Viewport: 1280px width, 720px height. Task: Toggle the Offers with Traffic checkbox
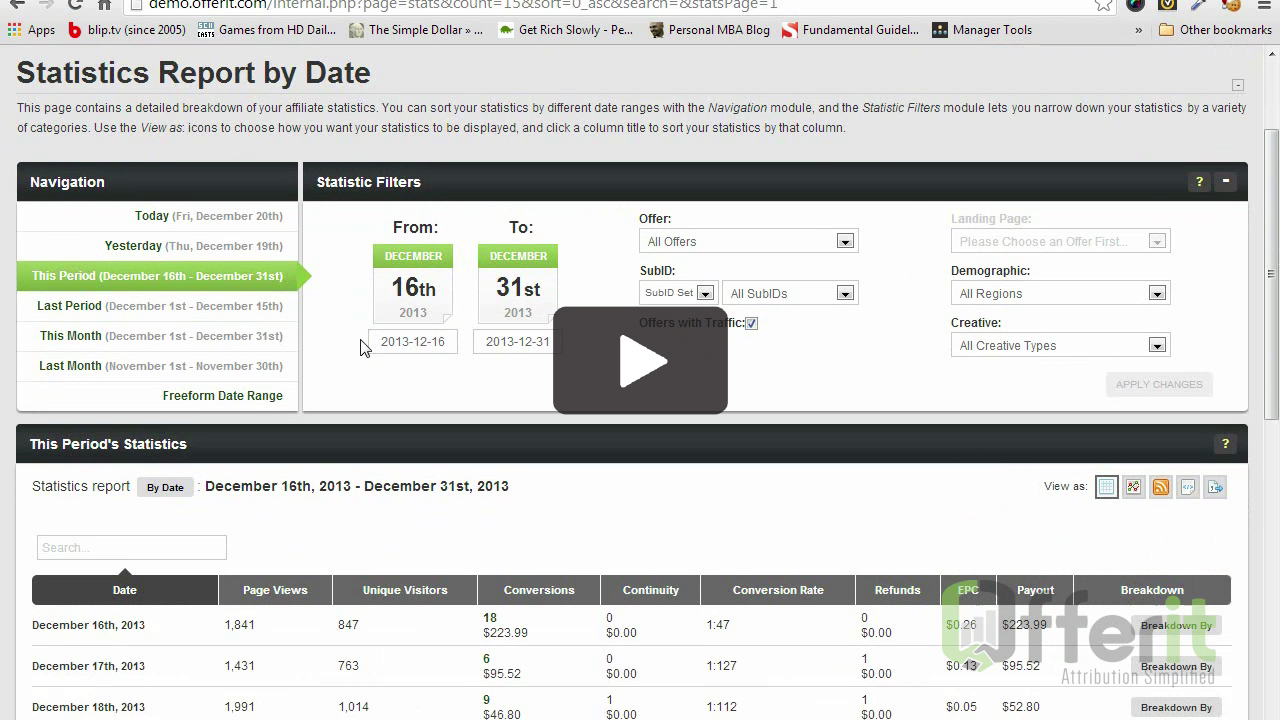(751, 323)
